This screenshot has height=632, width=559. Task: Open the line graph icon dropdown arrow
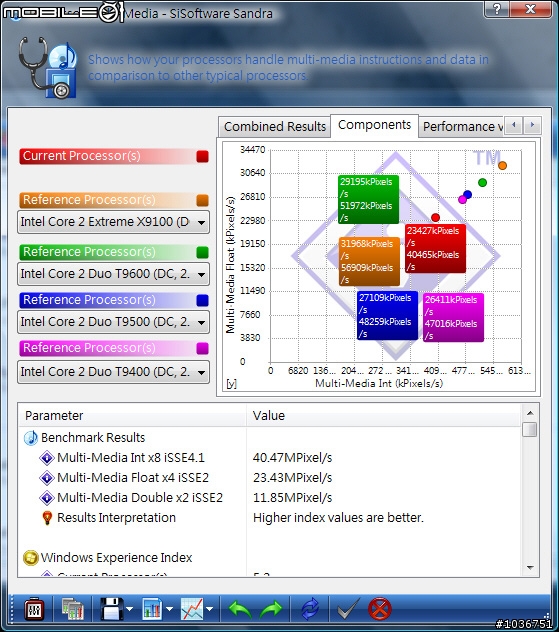pos(209,609)
